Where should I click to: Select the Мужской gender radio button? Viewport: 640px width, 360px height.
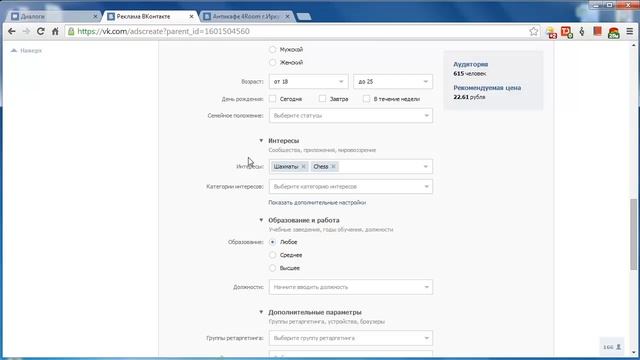272,49
